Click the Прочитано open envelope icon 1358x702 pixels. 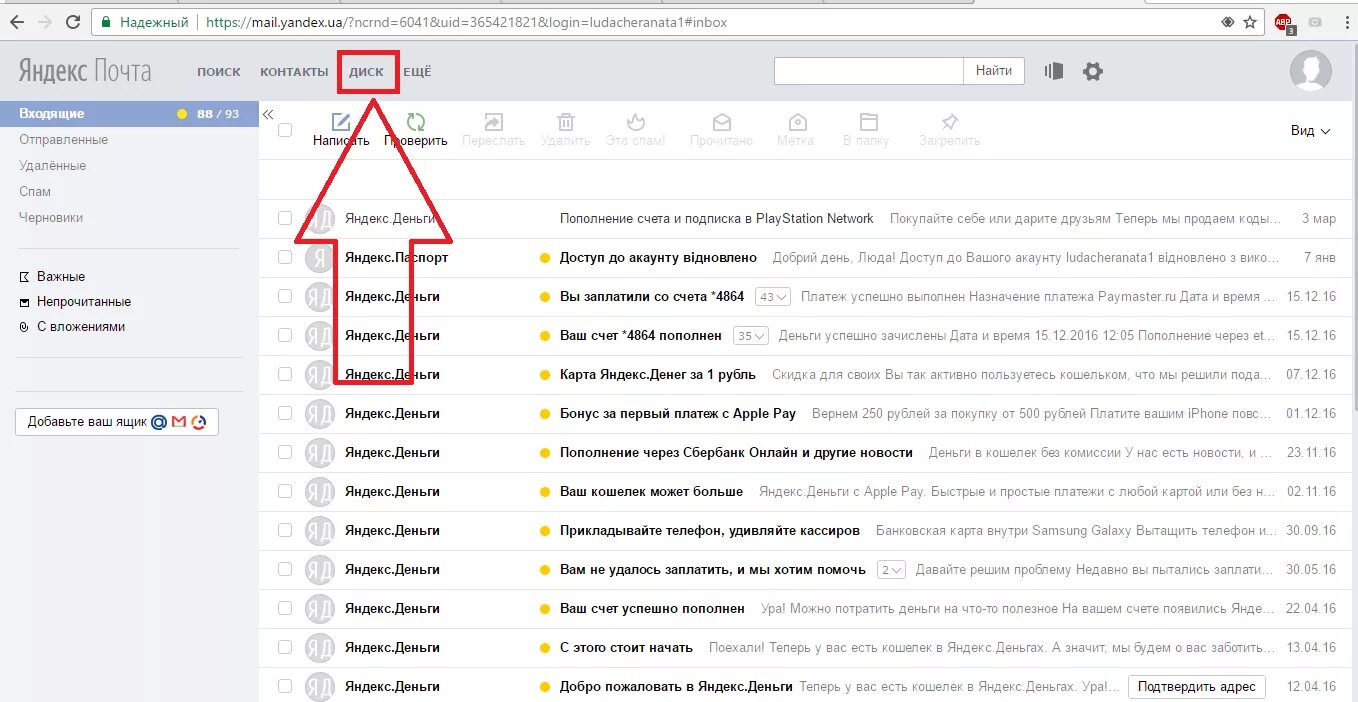721,122
